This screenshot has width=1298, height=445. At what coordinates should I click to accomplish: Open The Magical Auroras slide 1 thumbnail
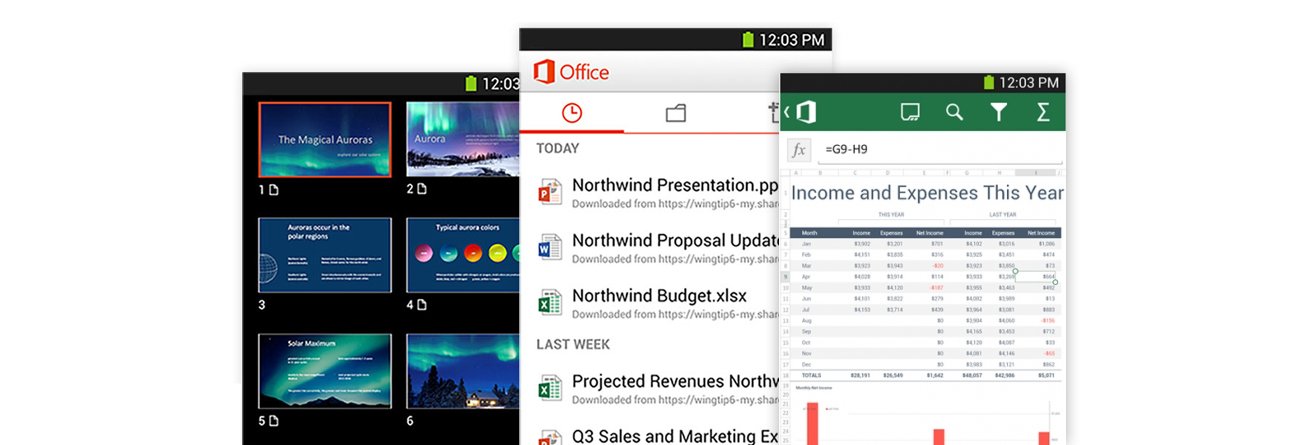tap(325, 139)
